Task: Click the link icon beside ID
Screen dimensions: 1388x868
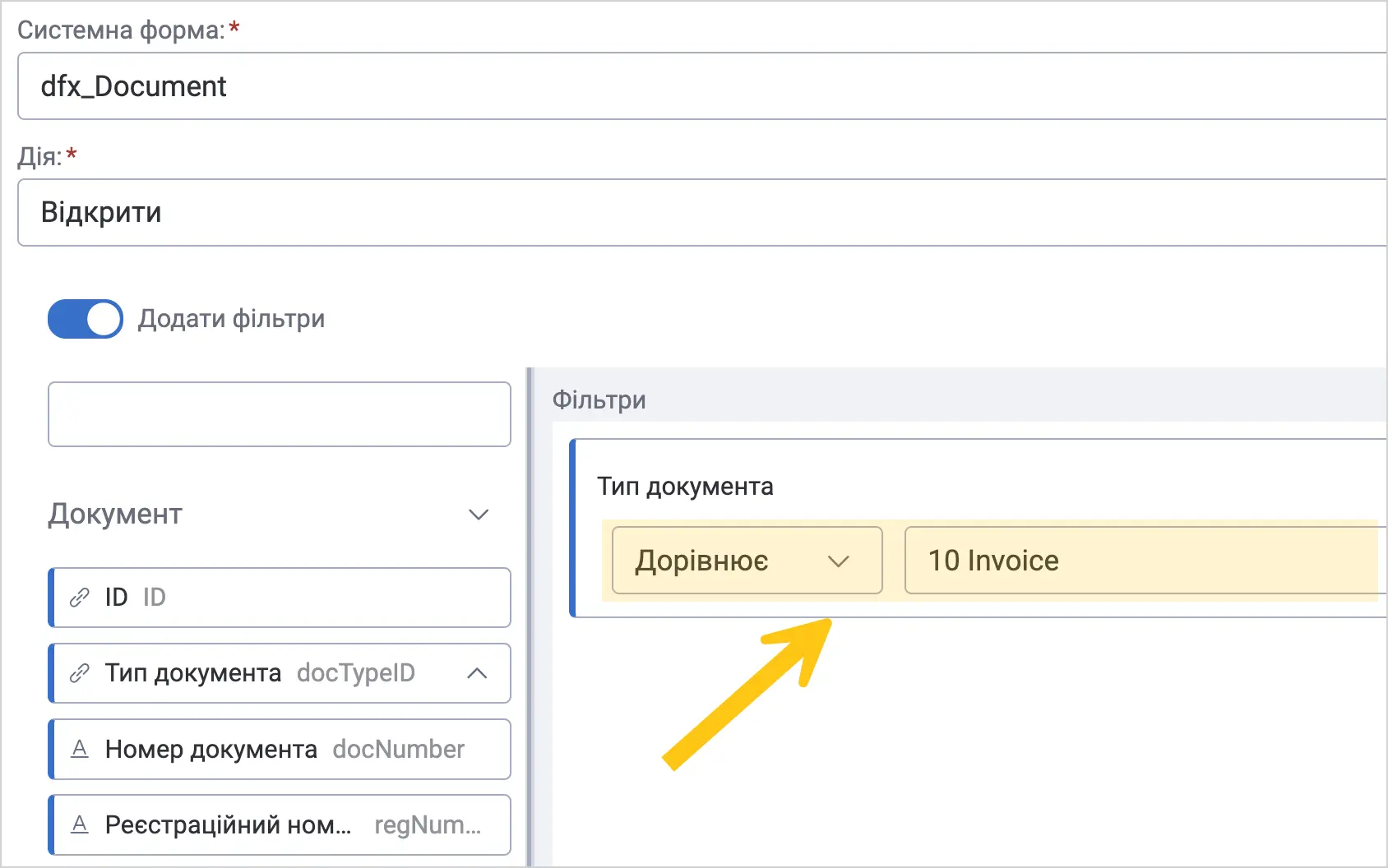Action: point(79,598)
